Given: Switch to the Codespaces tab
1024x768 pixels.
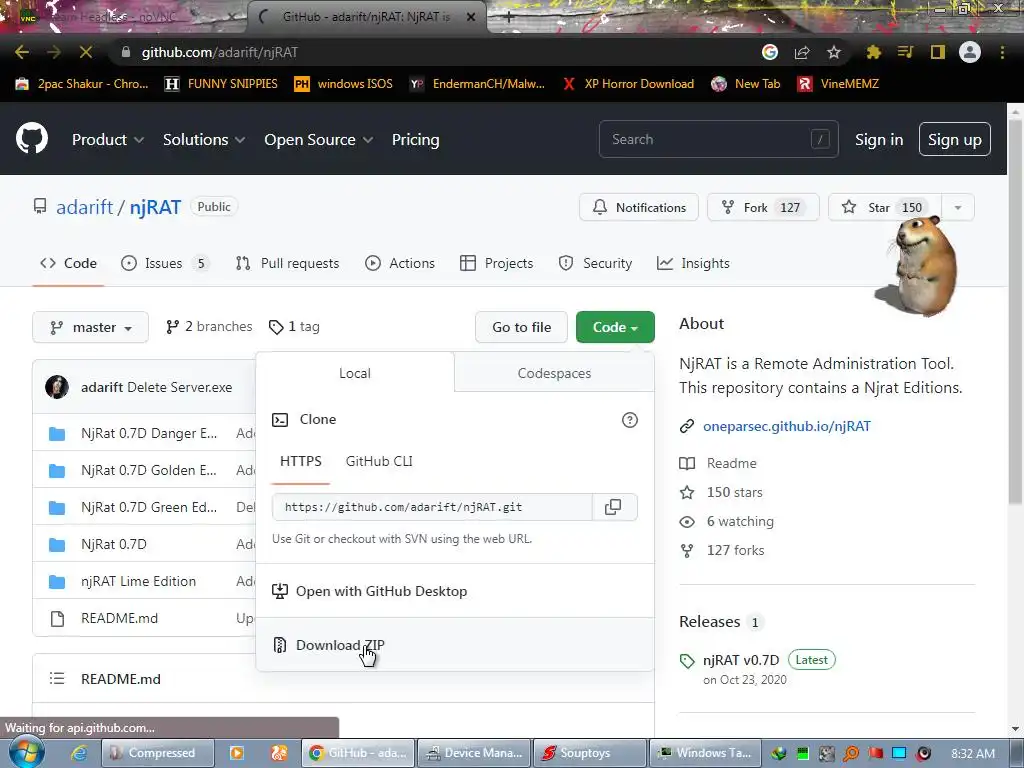Looking at the screenshot, I should (554, 373).
